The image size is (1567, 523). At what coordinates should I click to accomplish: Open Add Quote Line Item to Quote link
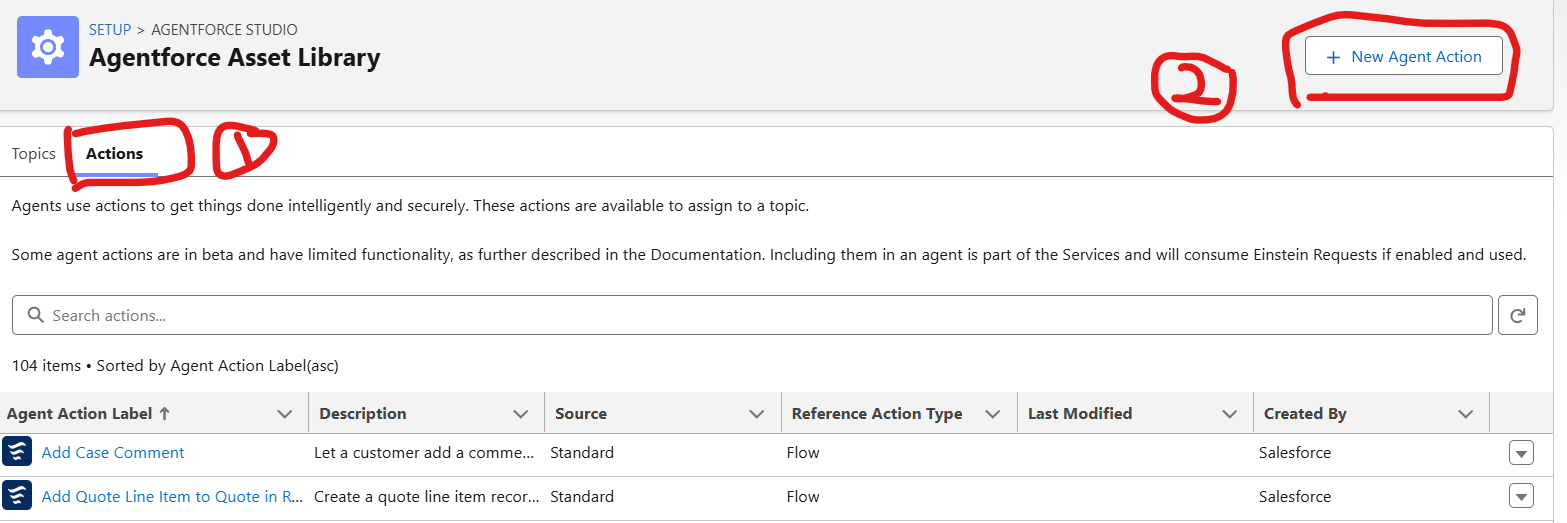[172, 496]
